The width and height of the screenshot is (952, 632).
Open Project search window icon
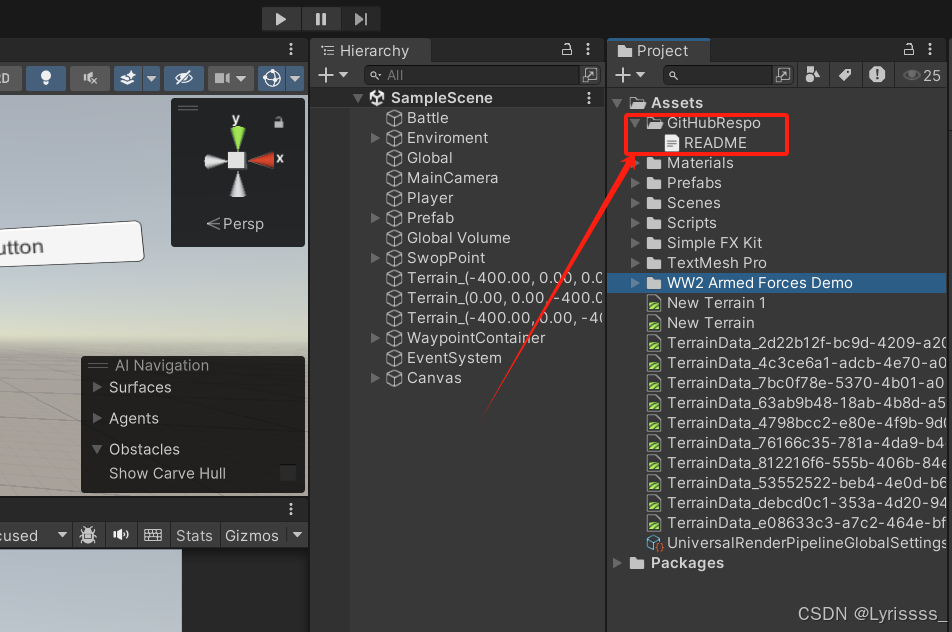click(783, 75)
